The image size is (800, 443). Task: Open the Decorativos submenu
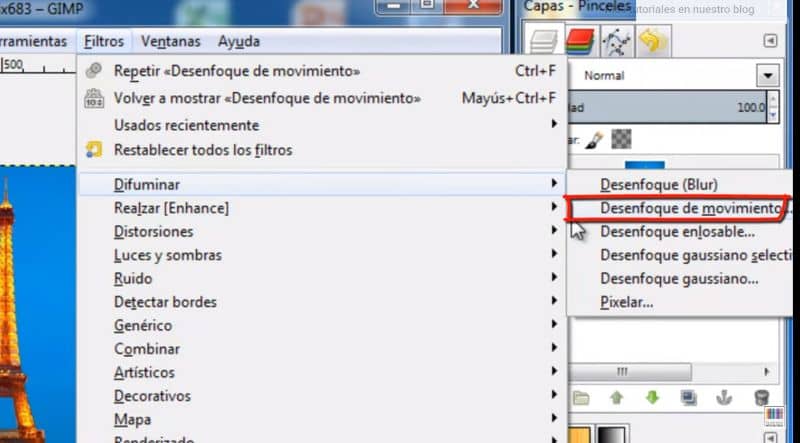321,396
